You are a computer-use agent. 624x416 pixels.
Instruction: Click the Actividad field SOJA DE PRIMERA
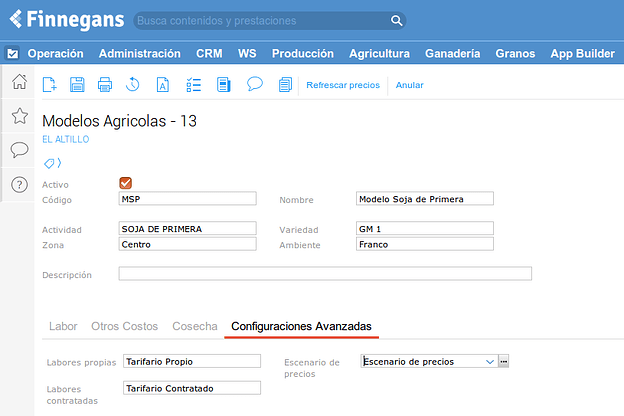187,229
